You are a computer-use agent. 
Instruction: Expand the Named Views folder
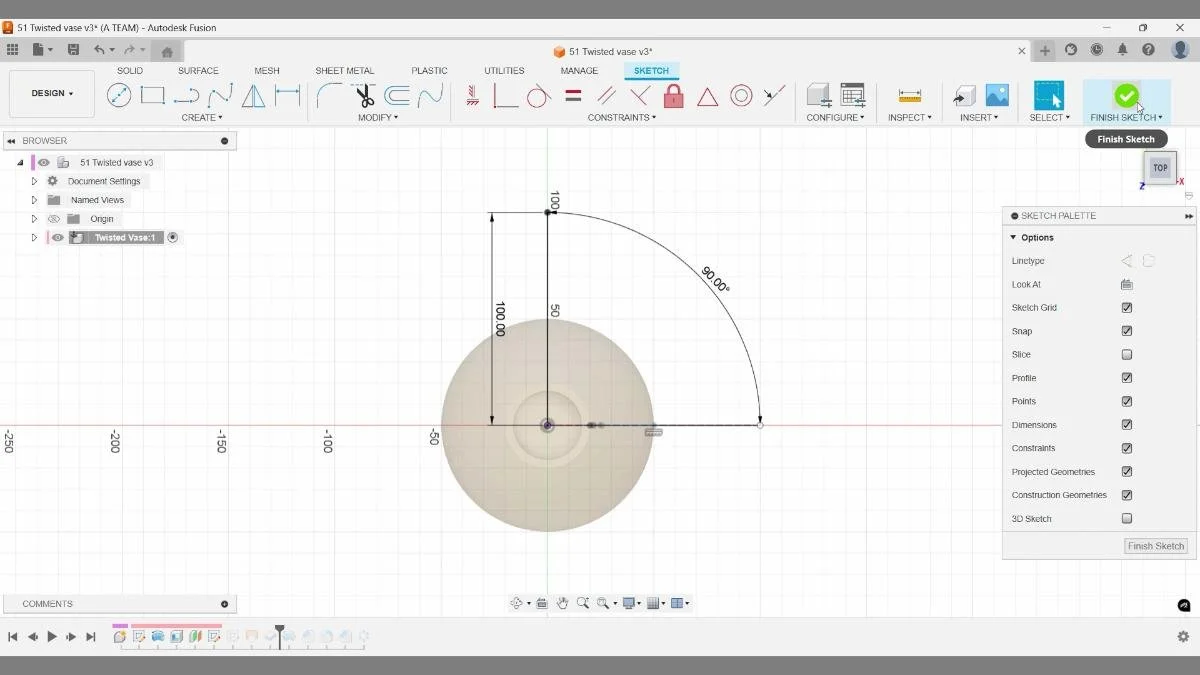coord(34,199)
